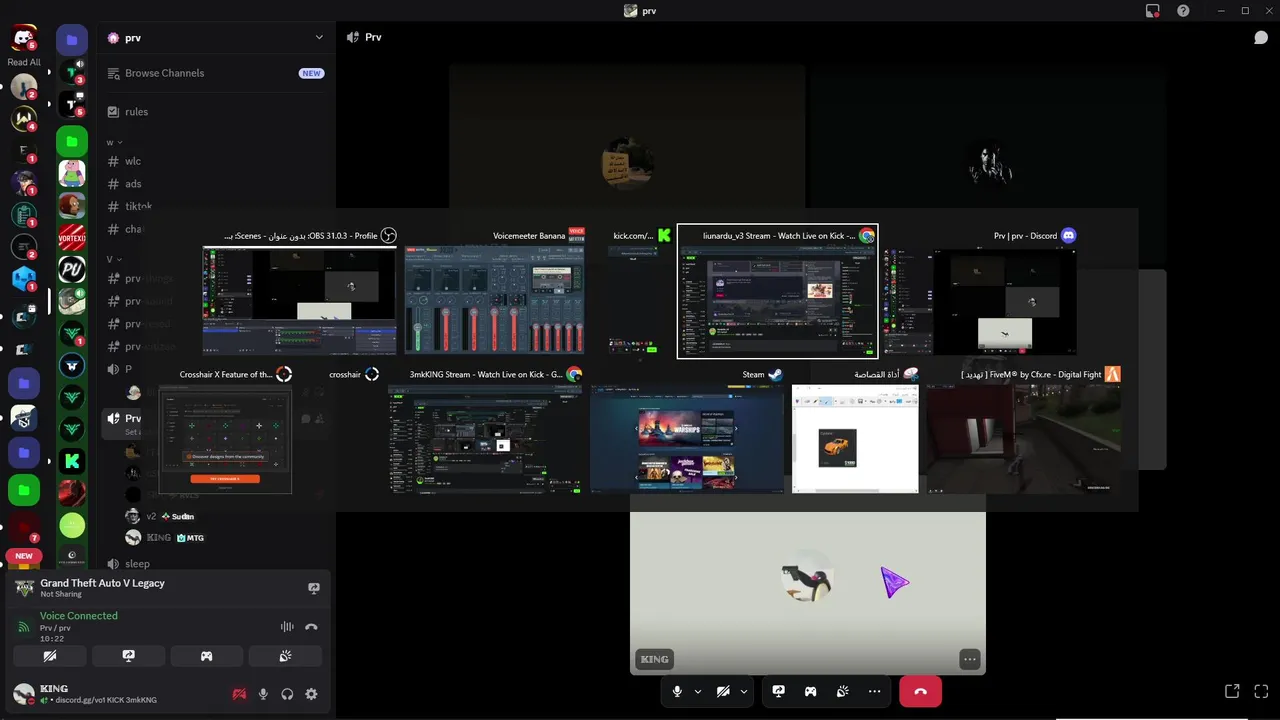The image size is (1280, 720).
Task: Mute microphone in user bar
Action: pos(263,694)
